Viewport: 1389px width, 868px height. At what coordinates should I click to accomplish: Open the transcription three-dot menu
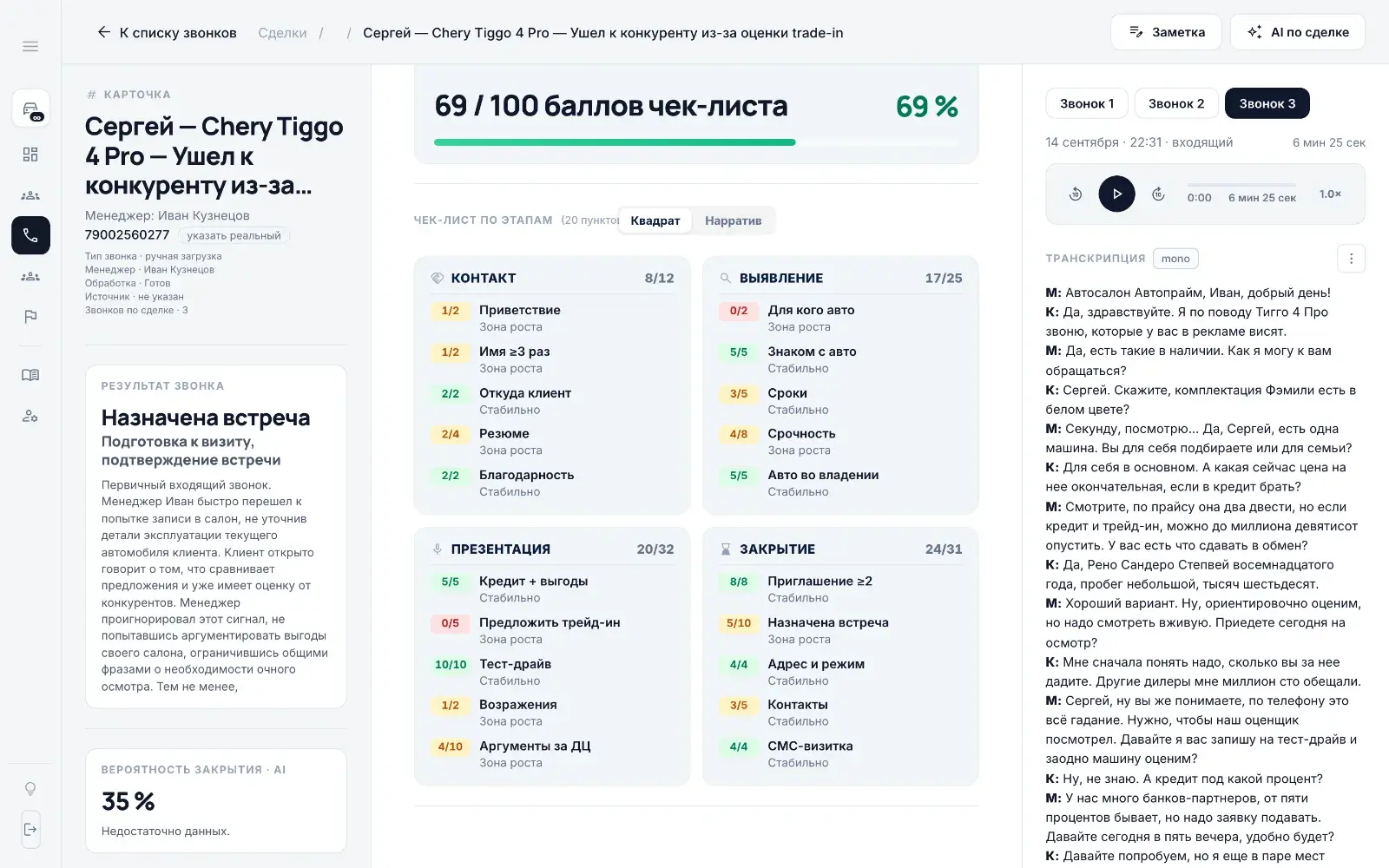pyautogui.click(x=1351, y=259)
